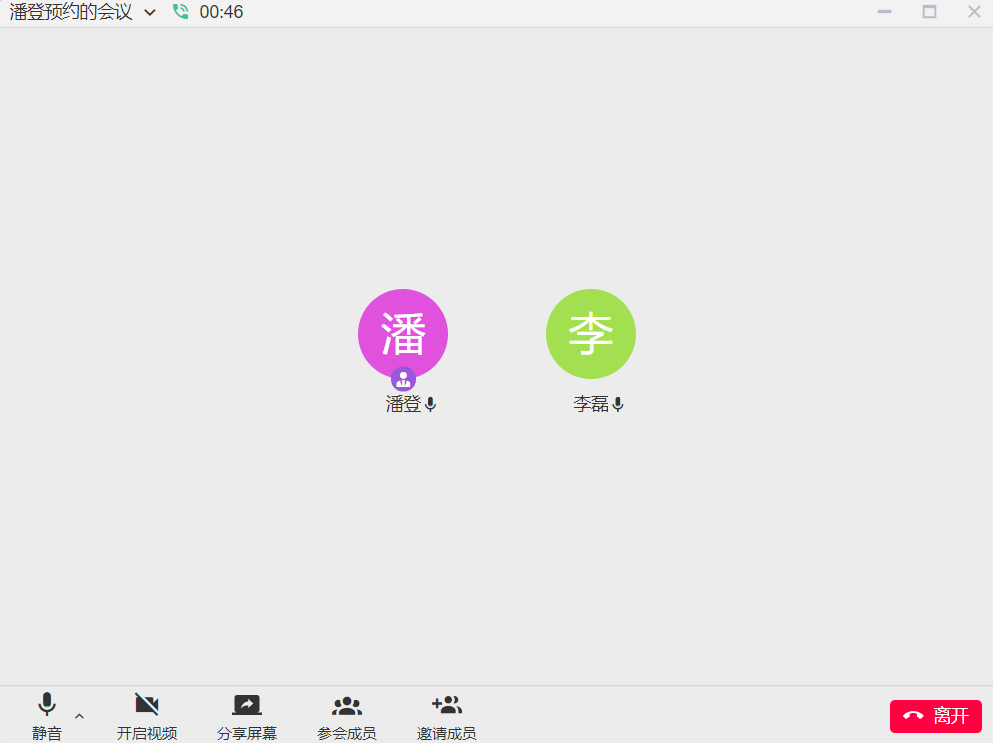Viewport: 993px width, 743px height.
Task: Leave the meeting with 离开 button
Action: pos(935,716)
